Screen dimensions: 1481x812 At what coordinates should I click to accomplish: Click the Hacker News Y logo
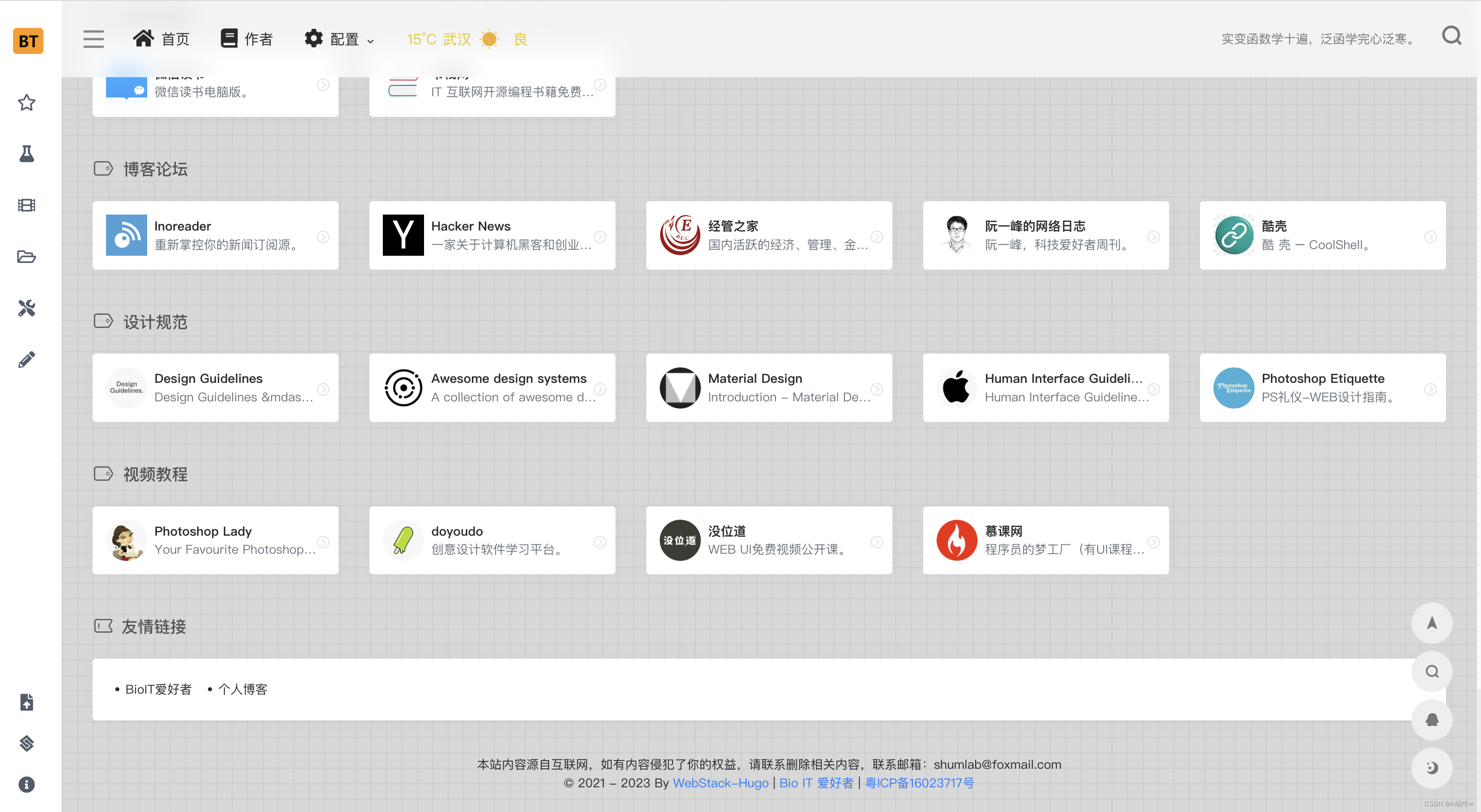403,235
